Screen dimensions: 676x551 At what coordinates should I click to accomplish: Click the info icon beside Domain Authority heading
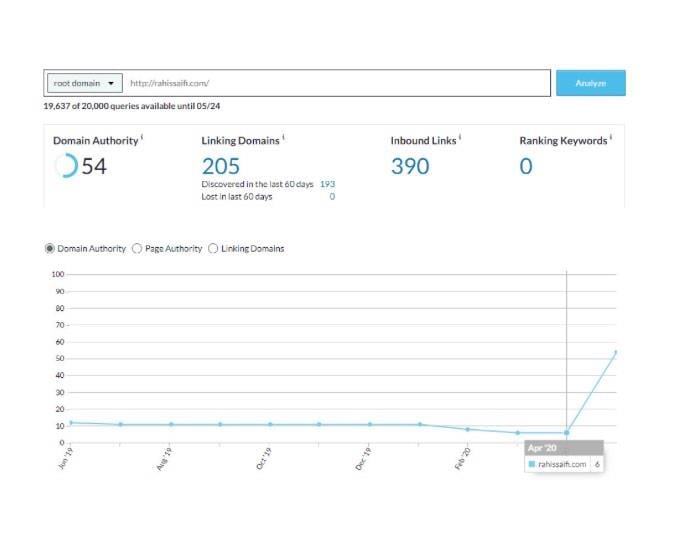tap(143, 138)
